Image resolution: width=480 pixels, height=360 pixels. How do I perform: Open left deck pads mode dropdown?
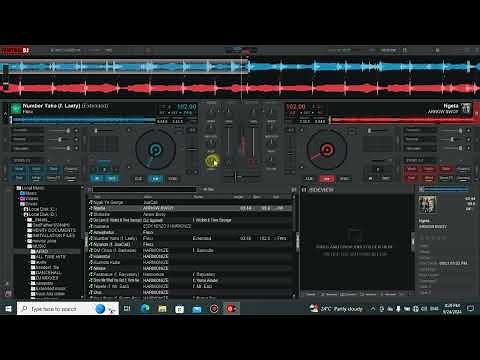click(27, 161)
